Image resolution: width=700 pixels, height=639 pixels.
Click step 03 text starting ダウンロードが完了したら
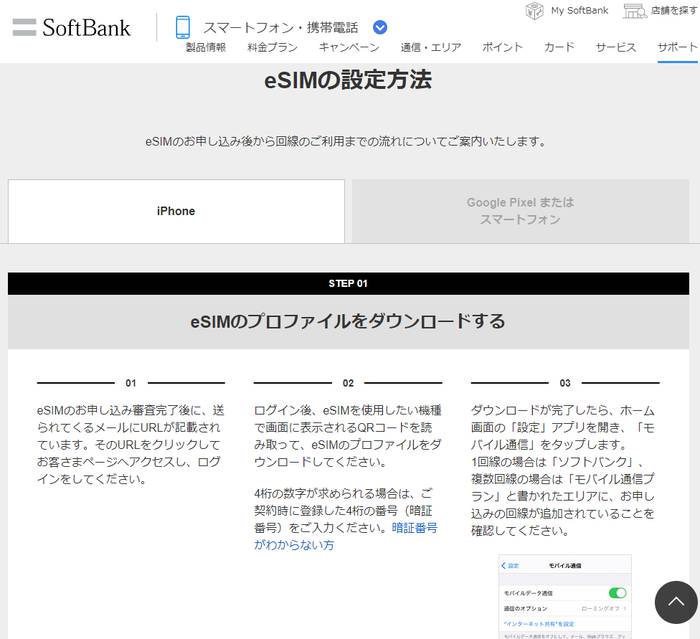563,470
